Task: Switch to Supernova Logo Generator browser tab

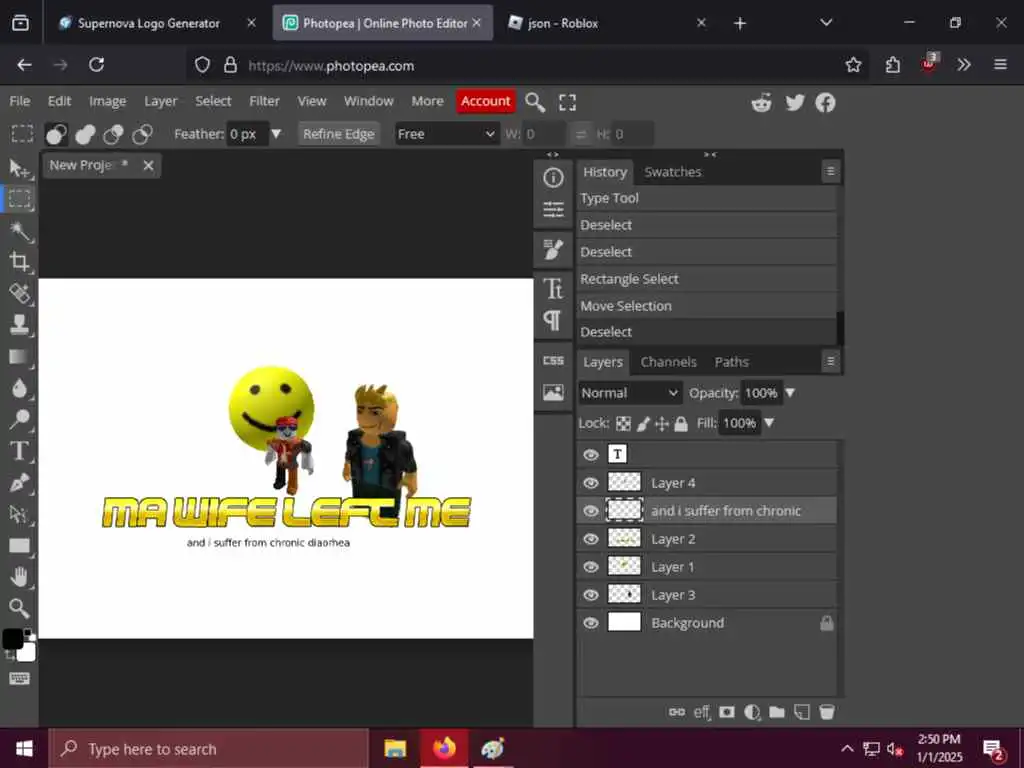Action: pos(148,23)
